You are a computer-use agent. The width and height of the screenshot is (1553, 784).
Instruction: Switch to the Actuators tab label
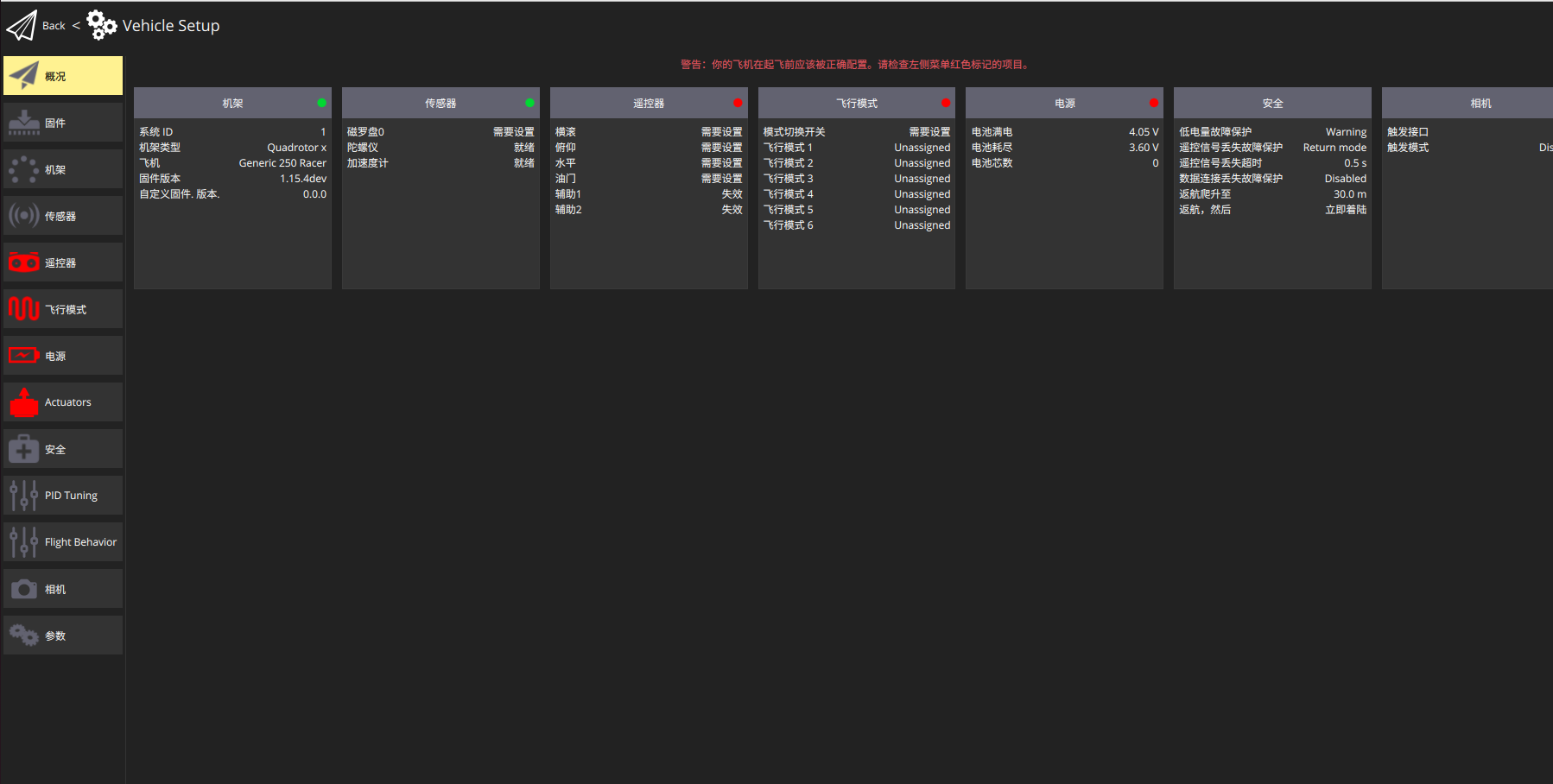tap(68, 402)
